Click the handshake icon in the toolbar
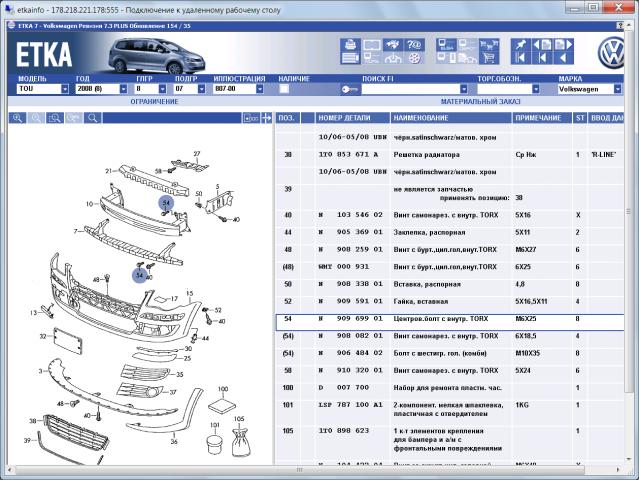The width and height of the screenshot is (639, 480). pos(393,44)
